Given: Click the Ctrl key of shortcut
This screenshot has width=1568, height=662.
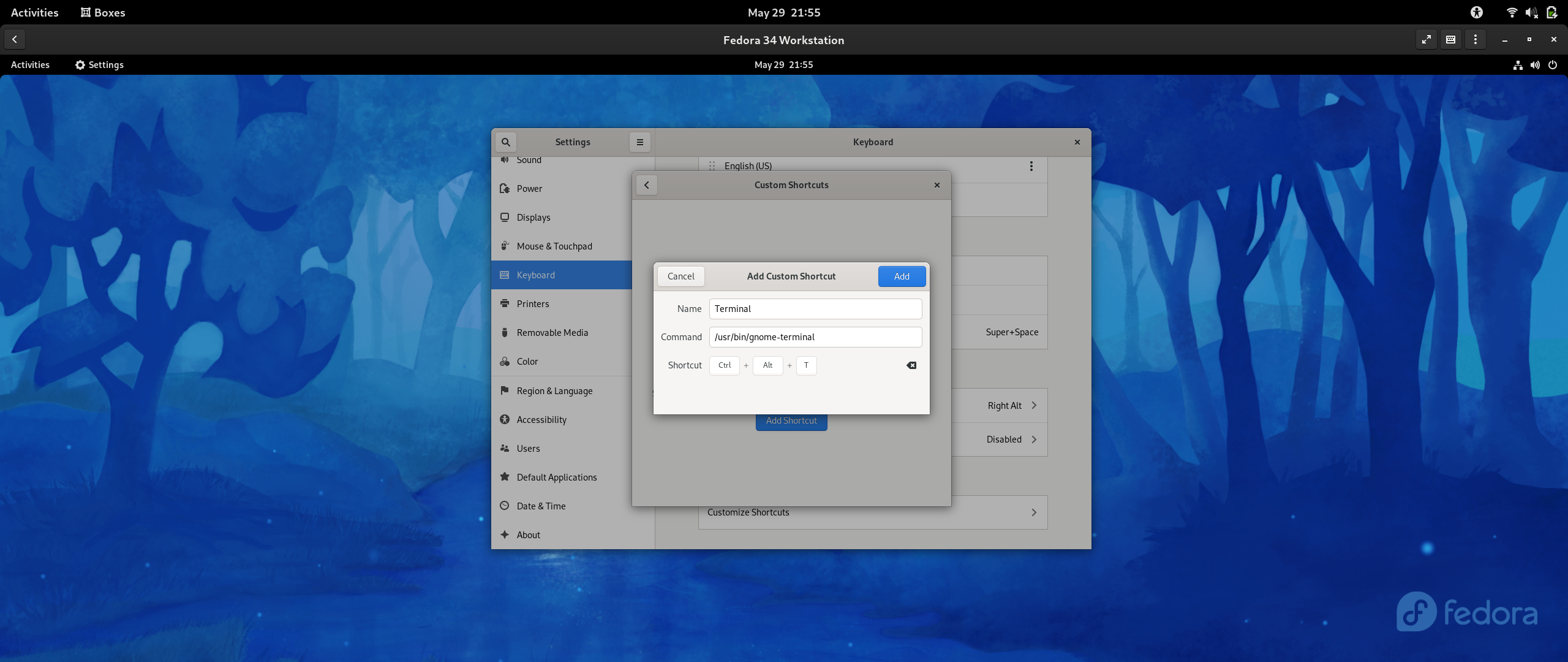Looking at the screenshot, I should (725, 365).
